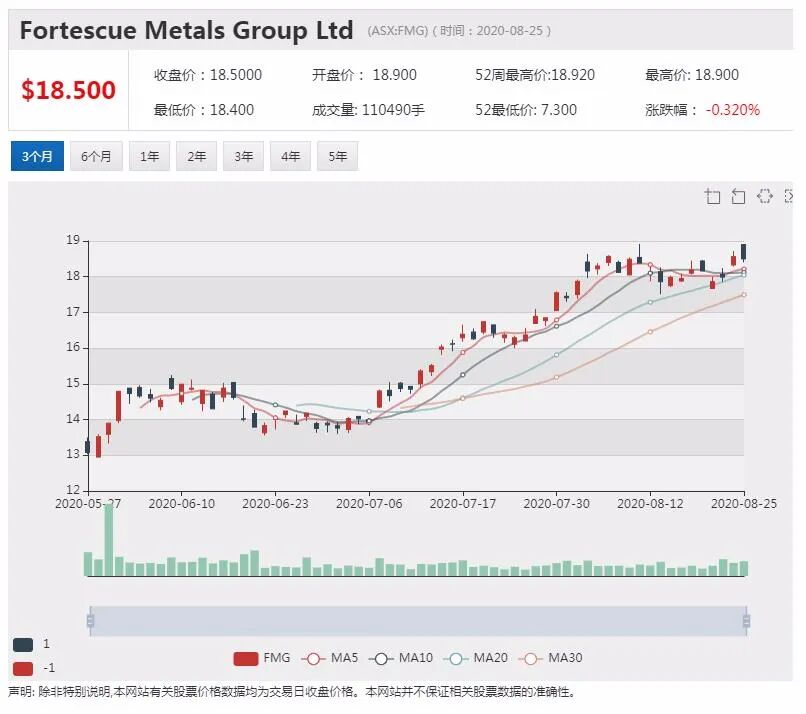This screenshot has height=714, width=806.
Task: Click the Fortescue Metals Group Ltd title
Action: pyautogui.click(x=187, y=30)
